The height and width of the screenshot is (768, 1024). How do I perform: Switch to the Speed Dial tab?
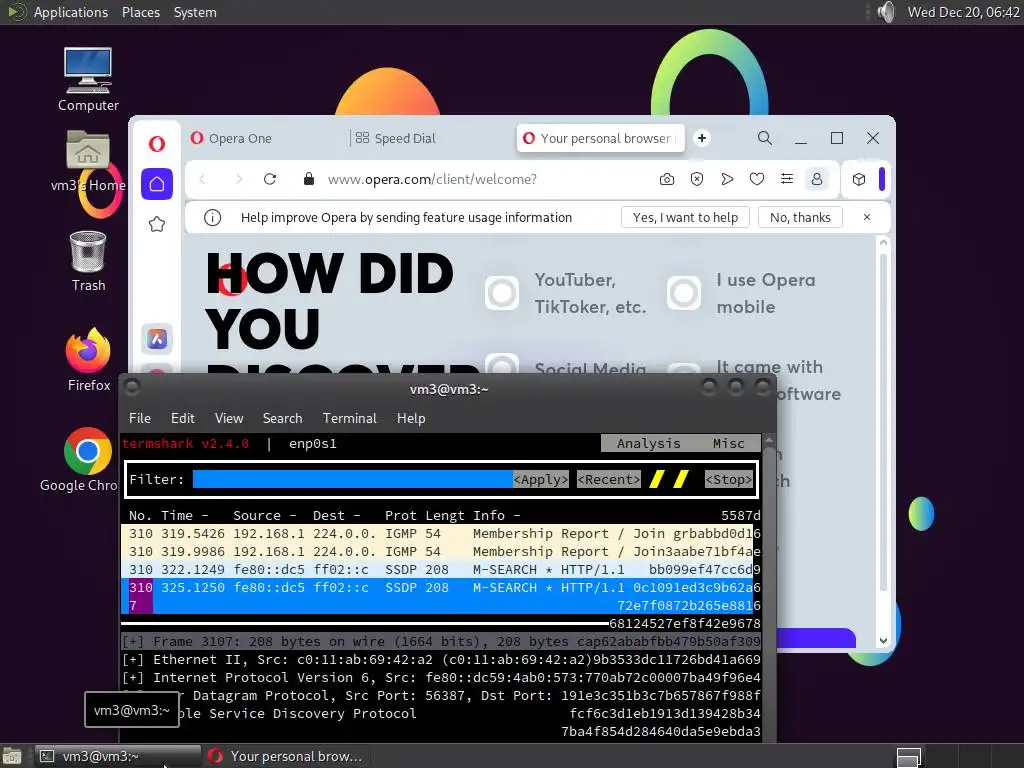point(431,138)
